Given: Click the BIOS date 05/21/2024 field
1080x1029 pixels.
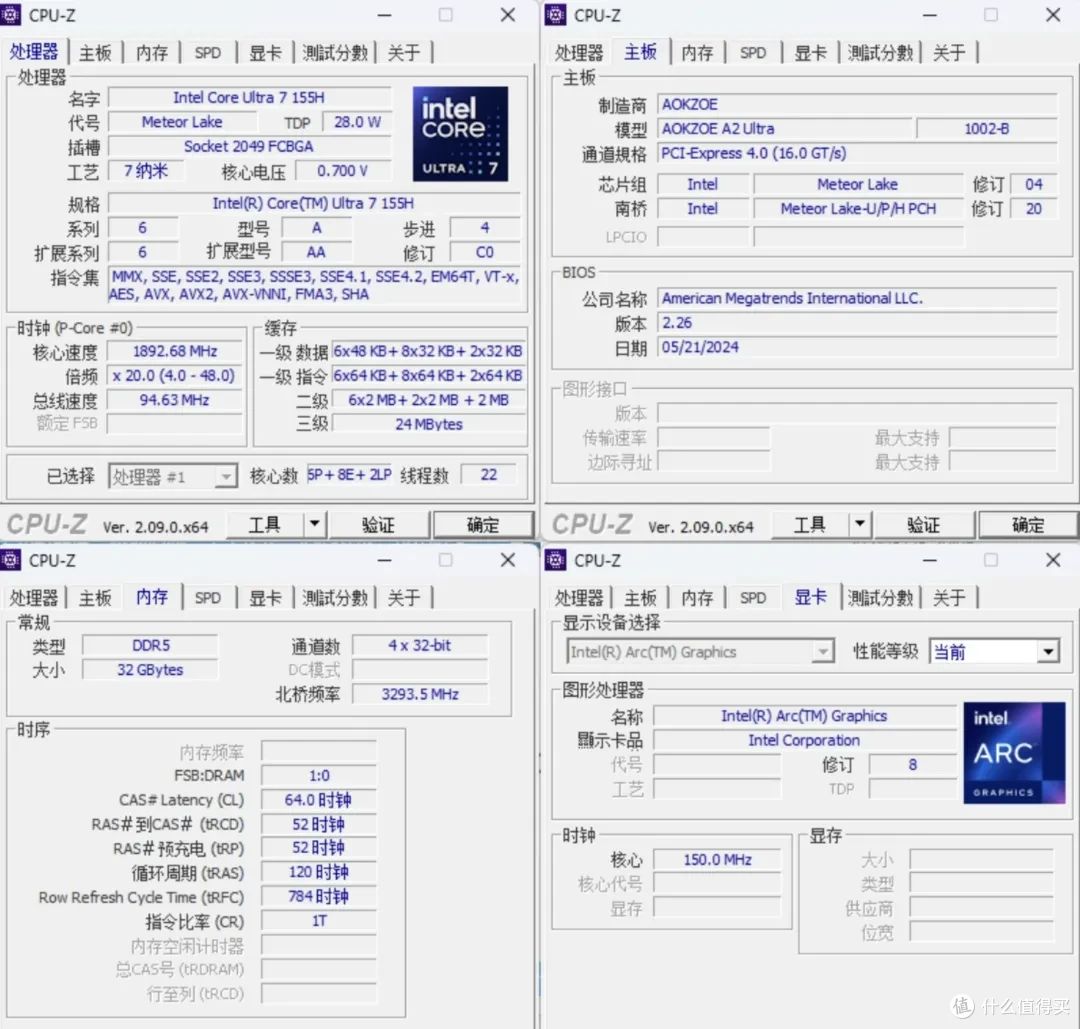Looking at the screenshot, I should tap(858, 347).
